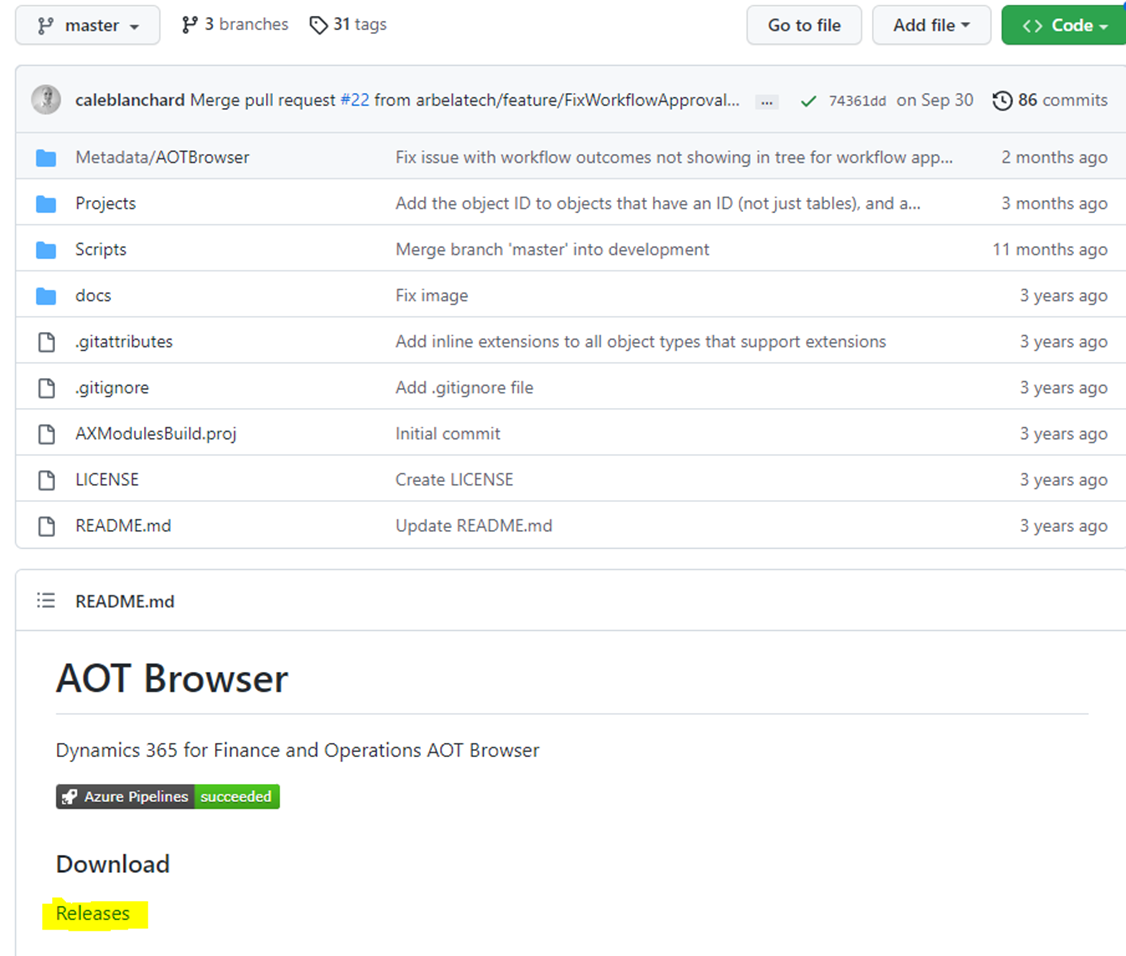The height and width of the screenshot is (956, 1126).
Task: Click the AOT Browser heading
Action: [x=172, y=679]
